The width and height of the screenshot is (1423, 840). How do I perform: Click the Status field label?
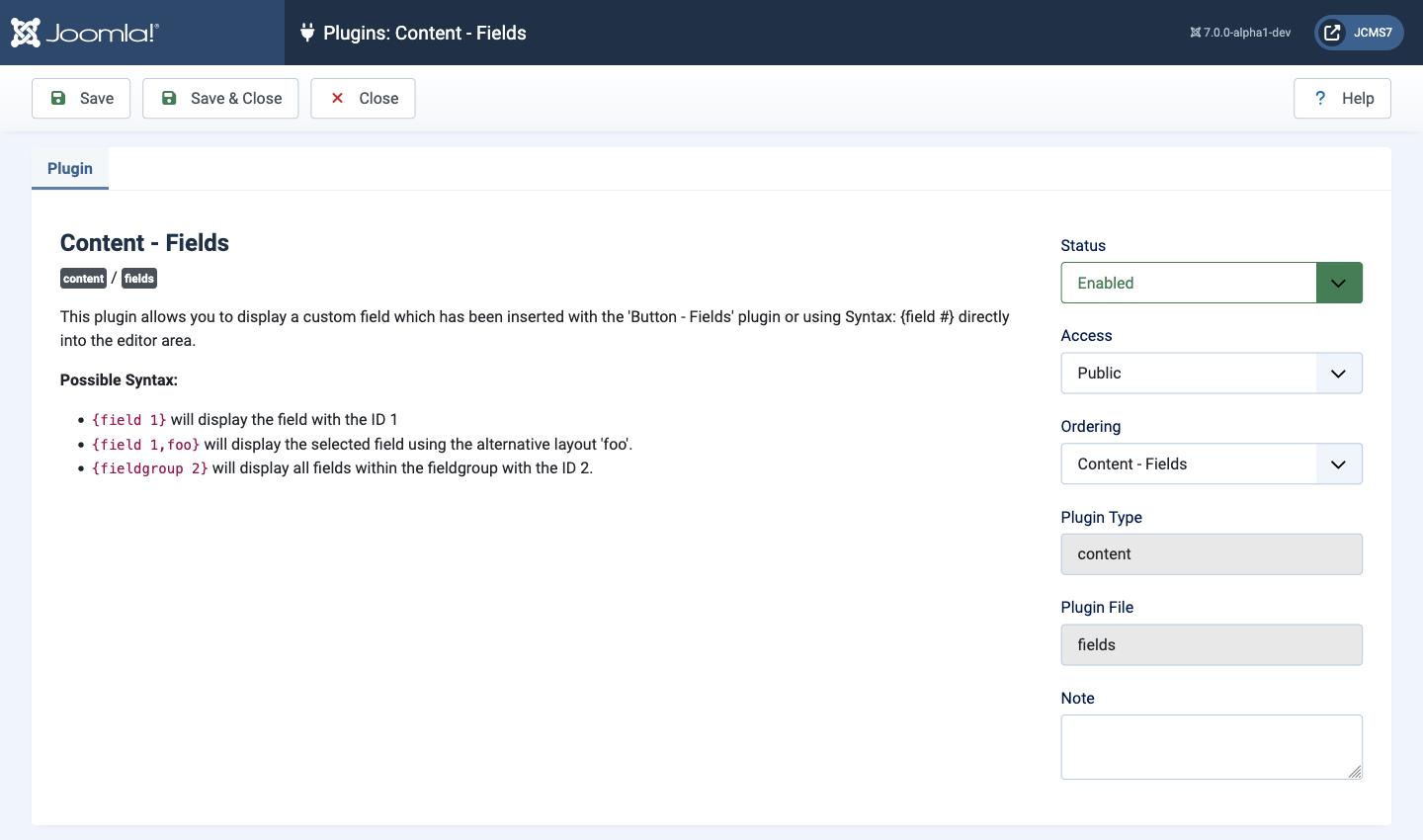coord(1083,246)
